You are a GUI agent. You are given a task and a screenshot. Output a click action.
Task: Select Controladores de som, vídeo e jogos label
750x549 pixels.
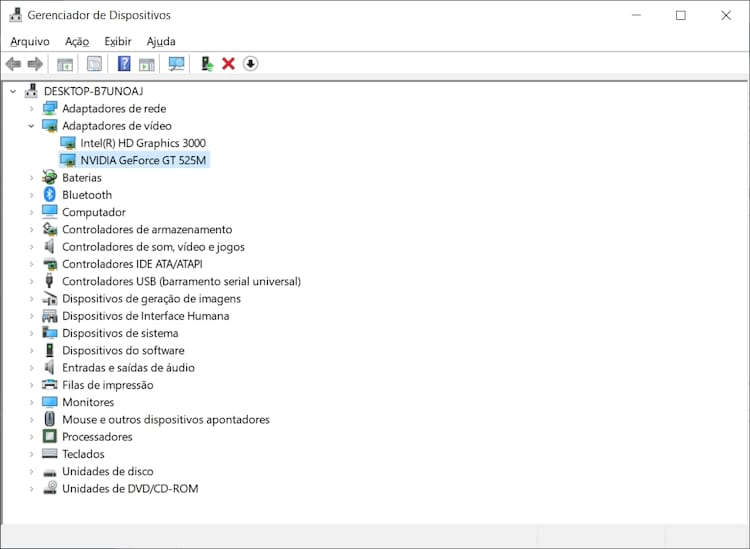(x=153, y=247)
